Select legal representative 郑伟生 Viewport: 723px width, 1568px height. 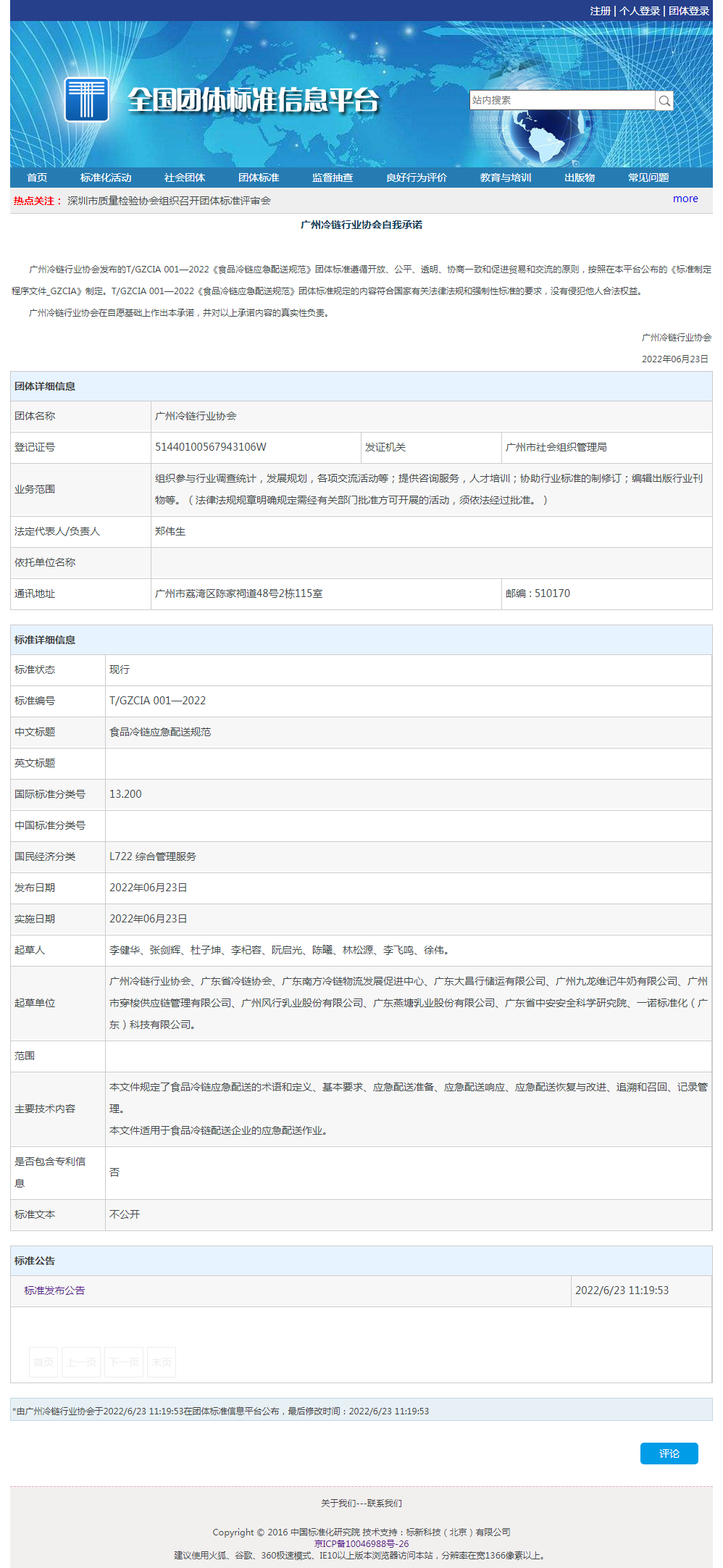[x=170, y=531]
